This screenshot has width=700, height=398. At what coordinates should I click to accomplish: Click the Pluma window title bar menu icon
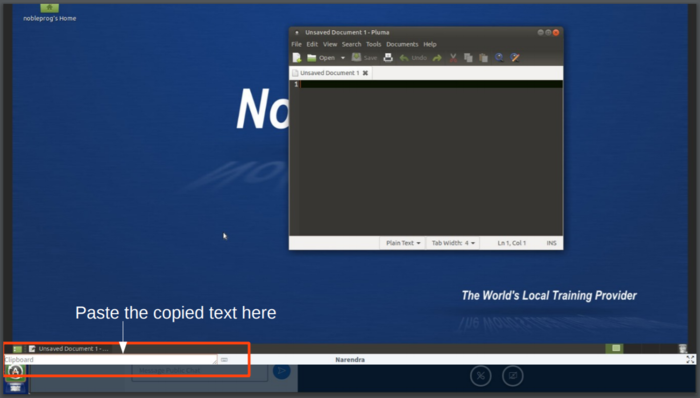coord(297,33)
